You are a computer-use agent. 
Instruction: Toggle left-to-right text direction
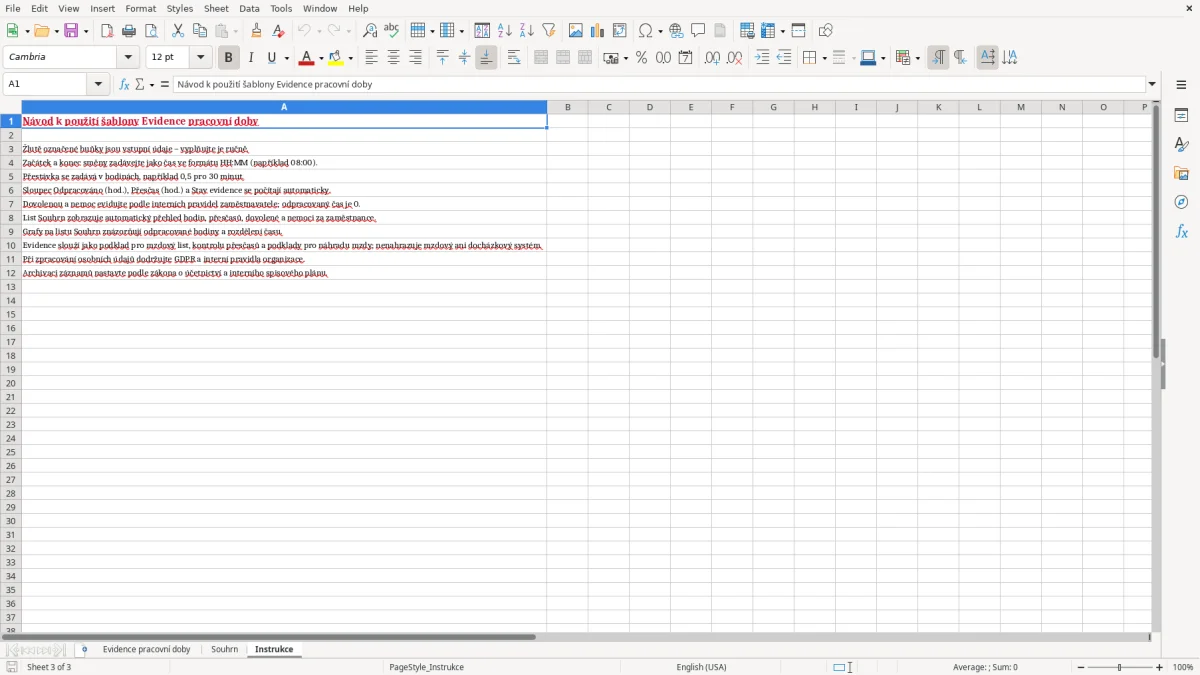click(938, 58)
